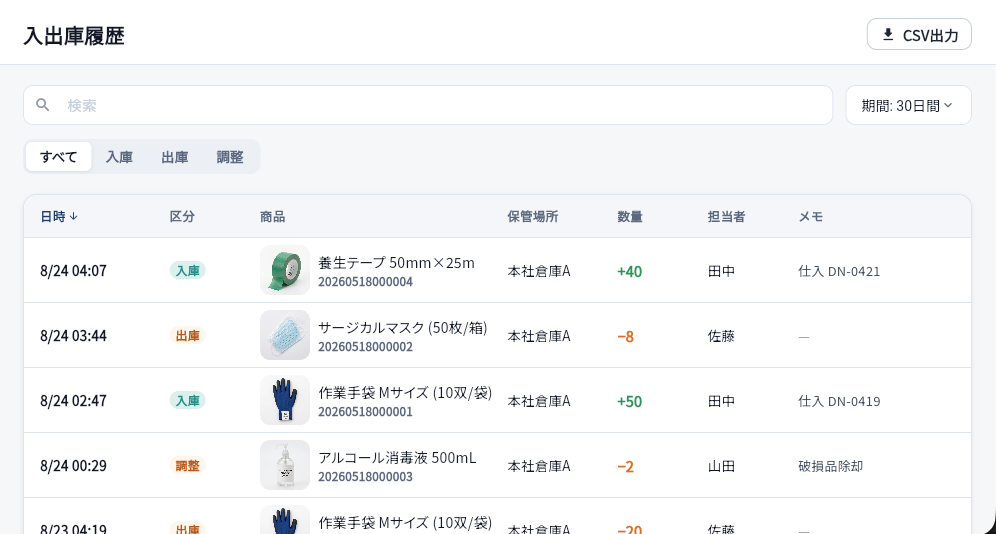The image size is (996, 534).
Task: Switch to the 出庫 filter tab
Action: (x=175, y=157)
